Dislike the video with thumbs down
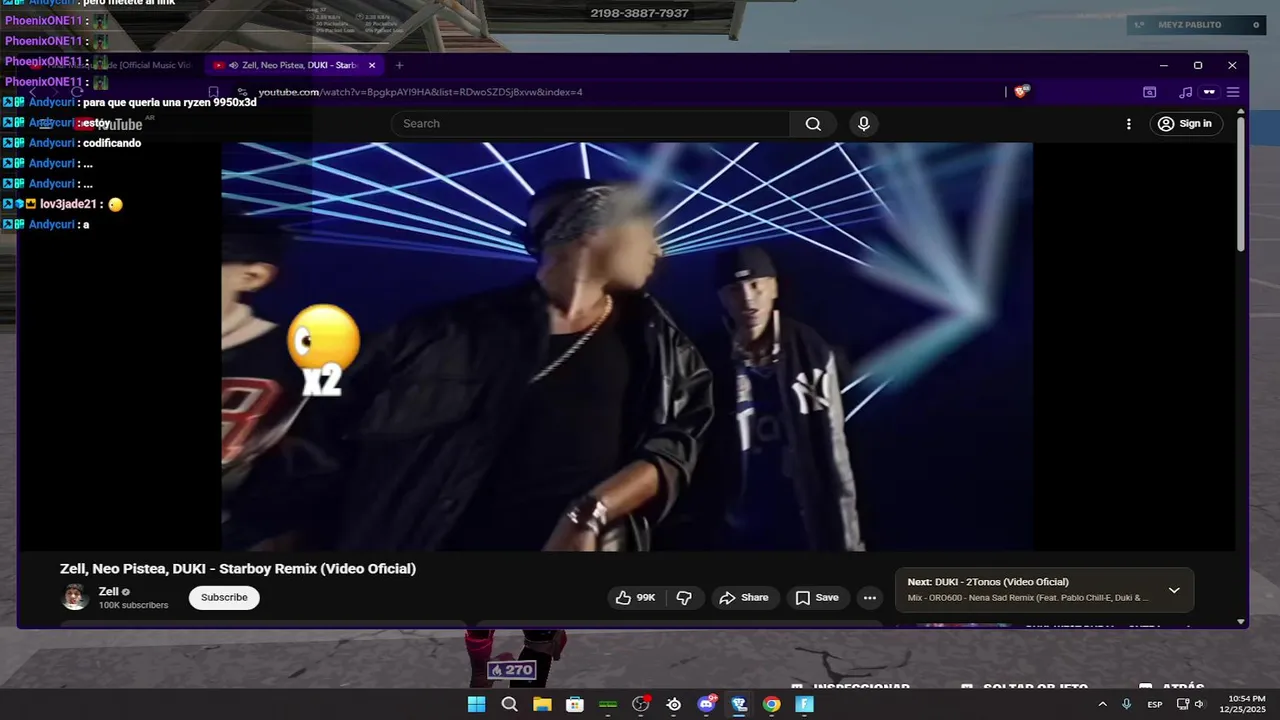Screen dimensions: 1280x720 (685, 598)
